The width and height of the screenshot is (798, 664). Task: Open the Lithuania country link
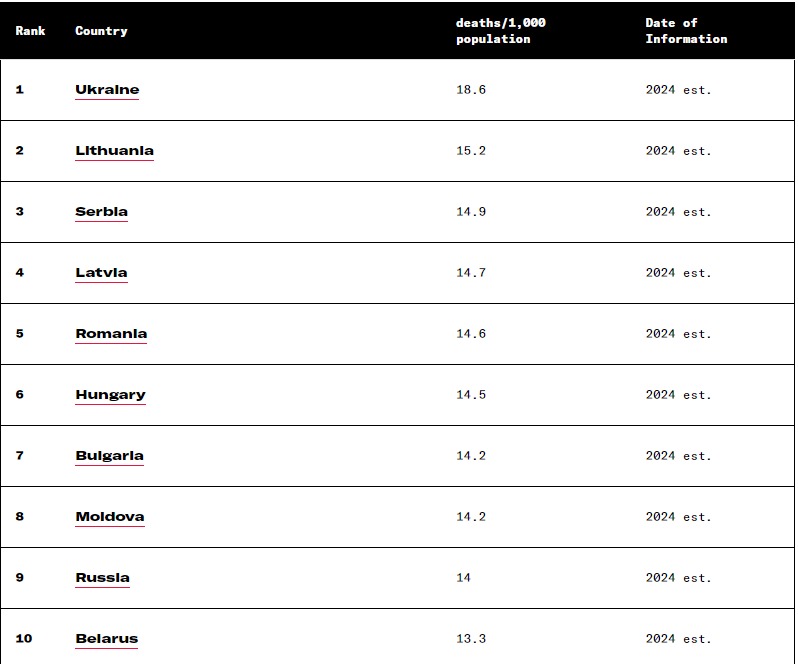[x=114, y=151]
